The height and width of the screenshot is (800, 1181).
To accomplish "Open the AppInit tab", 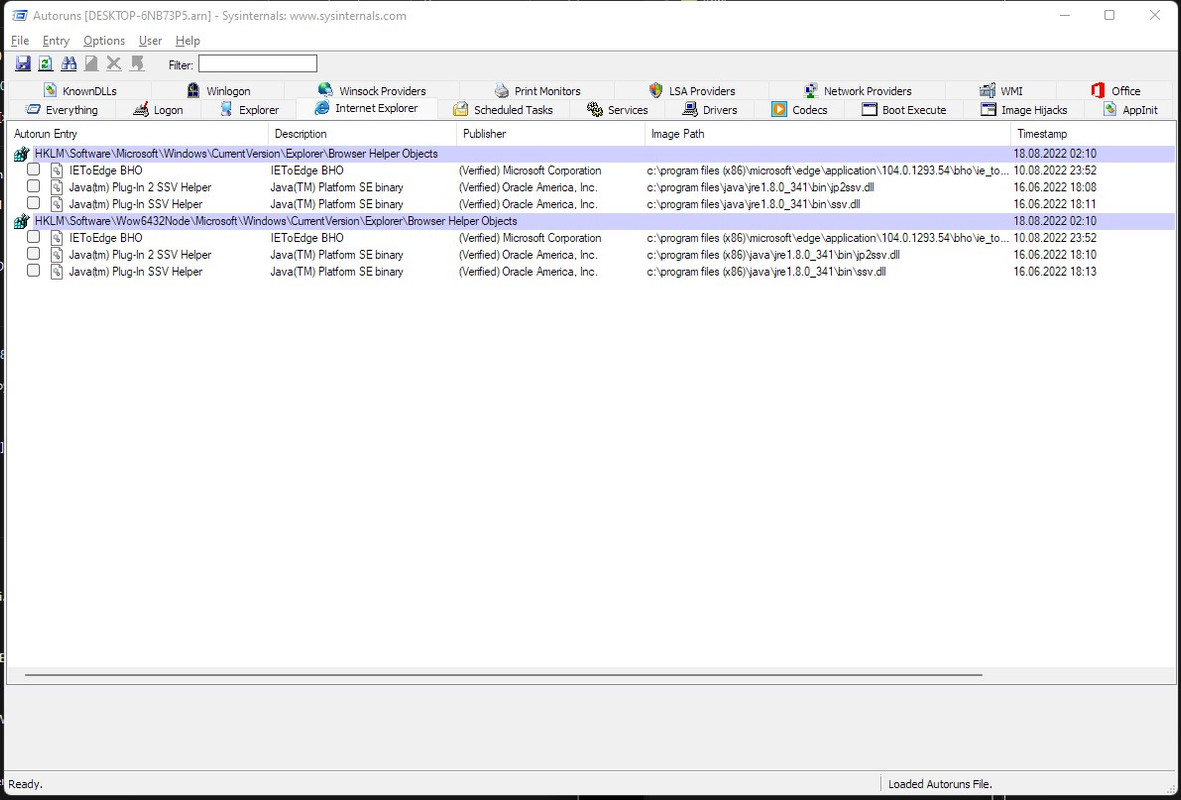I will pyautogui.click(x=1130, y=110).
